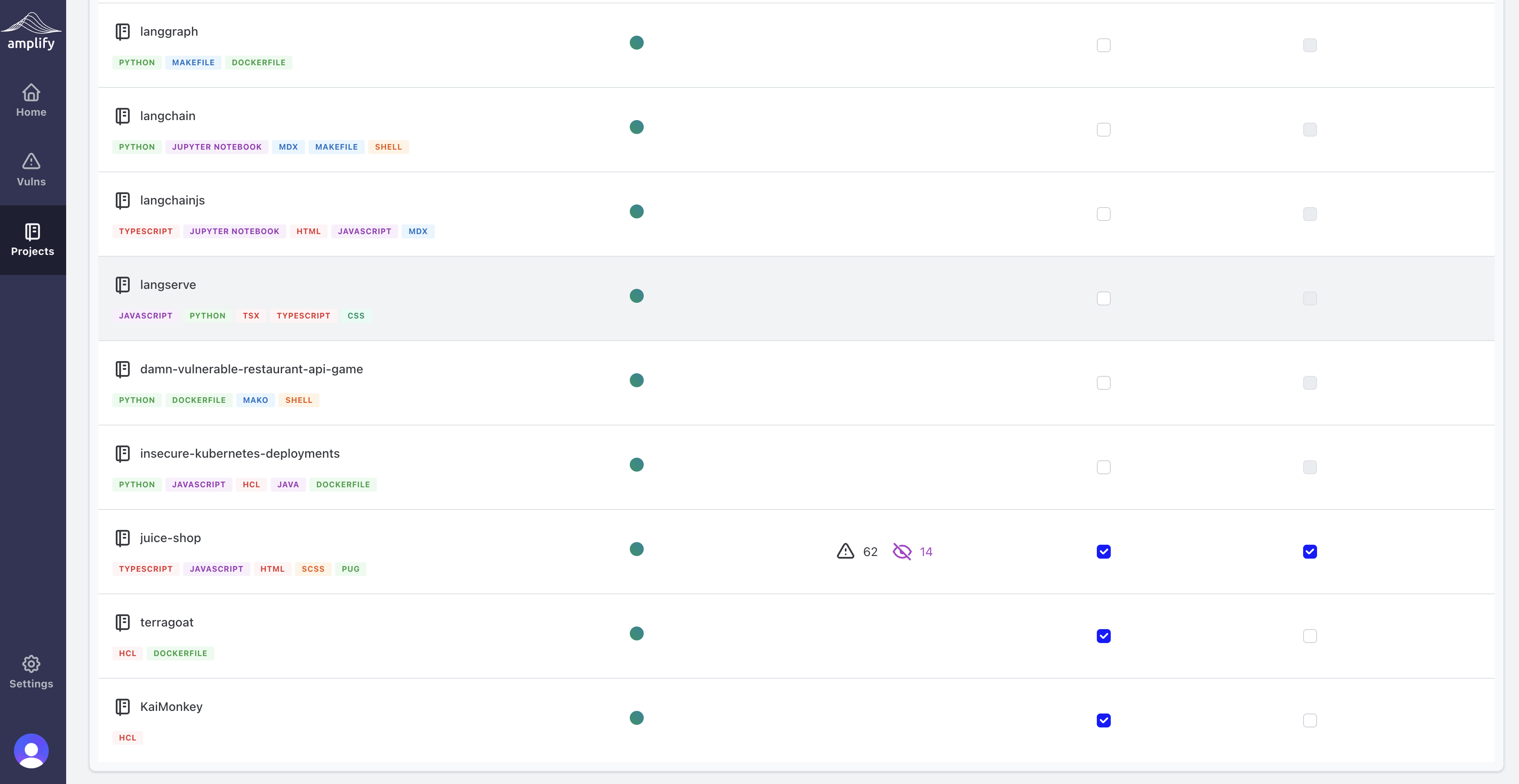Enable the first checkbox for langchain
The width and height of the screenshot is (1519, 784).
click(1103, 130)
